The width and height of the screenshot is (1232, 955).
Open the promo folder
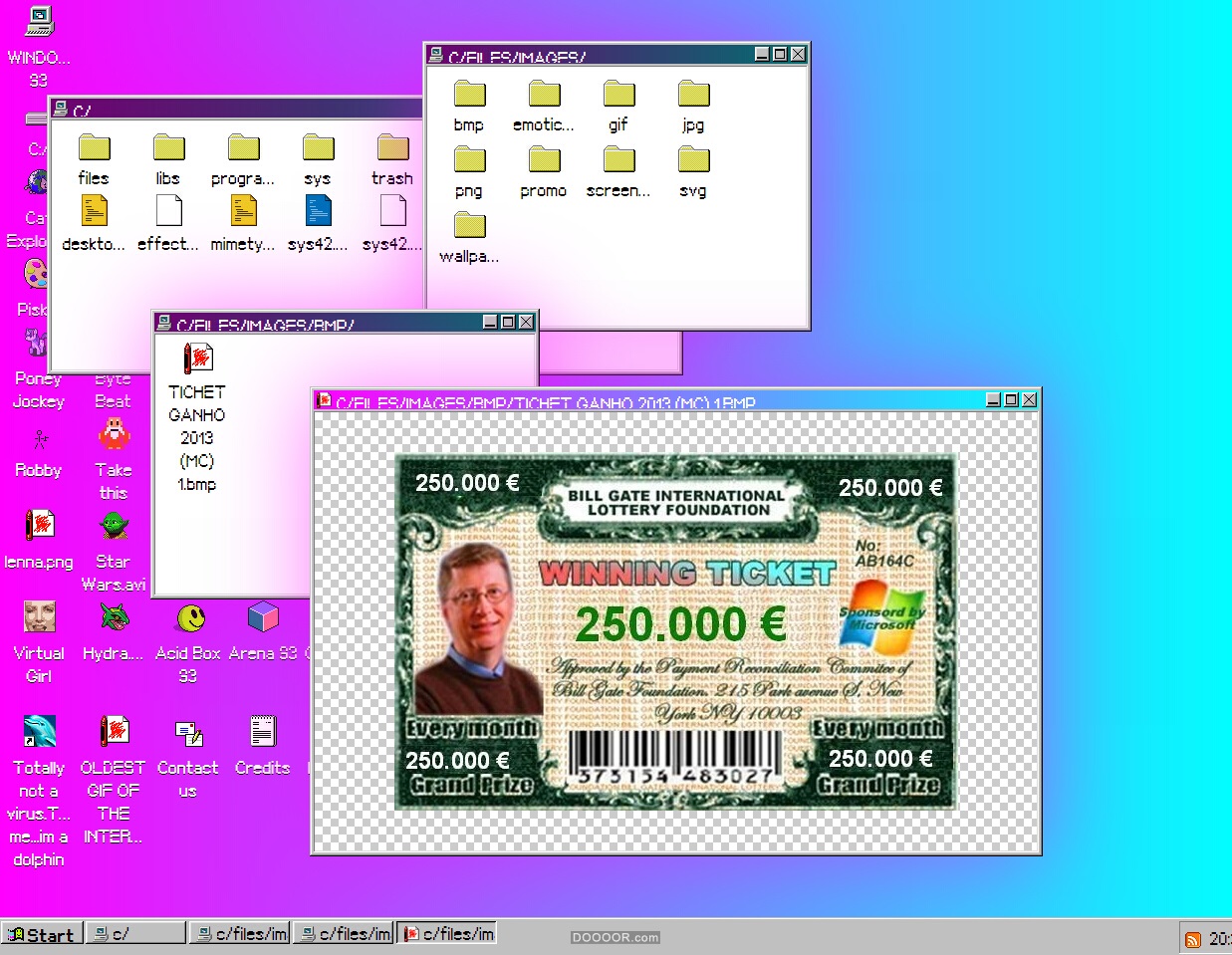click(544, 159)
